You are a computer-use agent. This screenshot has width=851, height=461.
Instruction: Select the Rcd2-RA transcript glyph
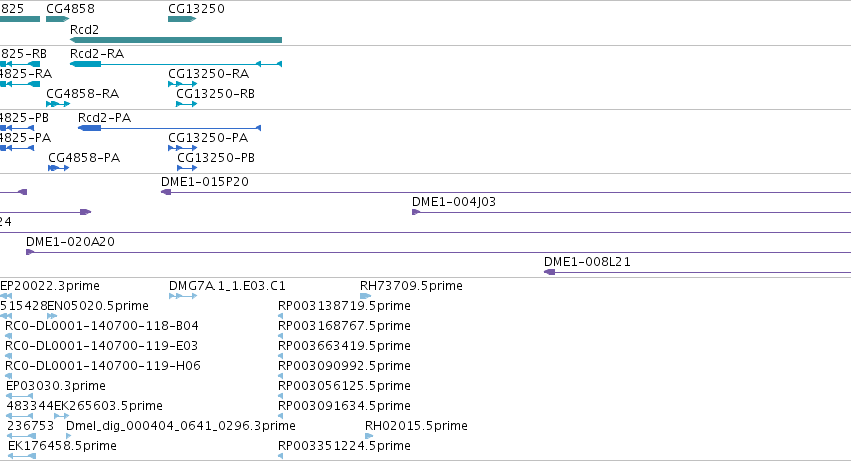tap(176, 64)
